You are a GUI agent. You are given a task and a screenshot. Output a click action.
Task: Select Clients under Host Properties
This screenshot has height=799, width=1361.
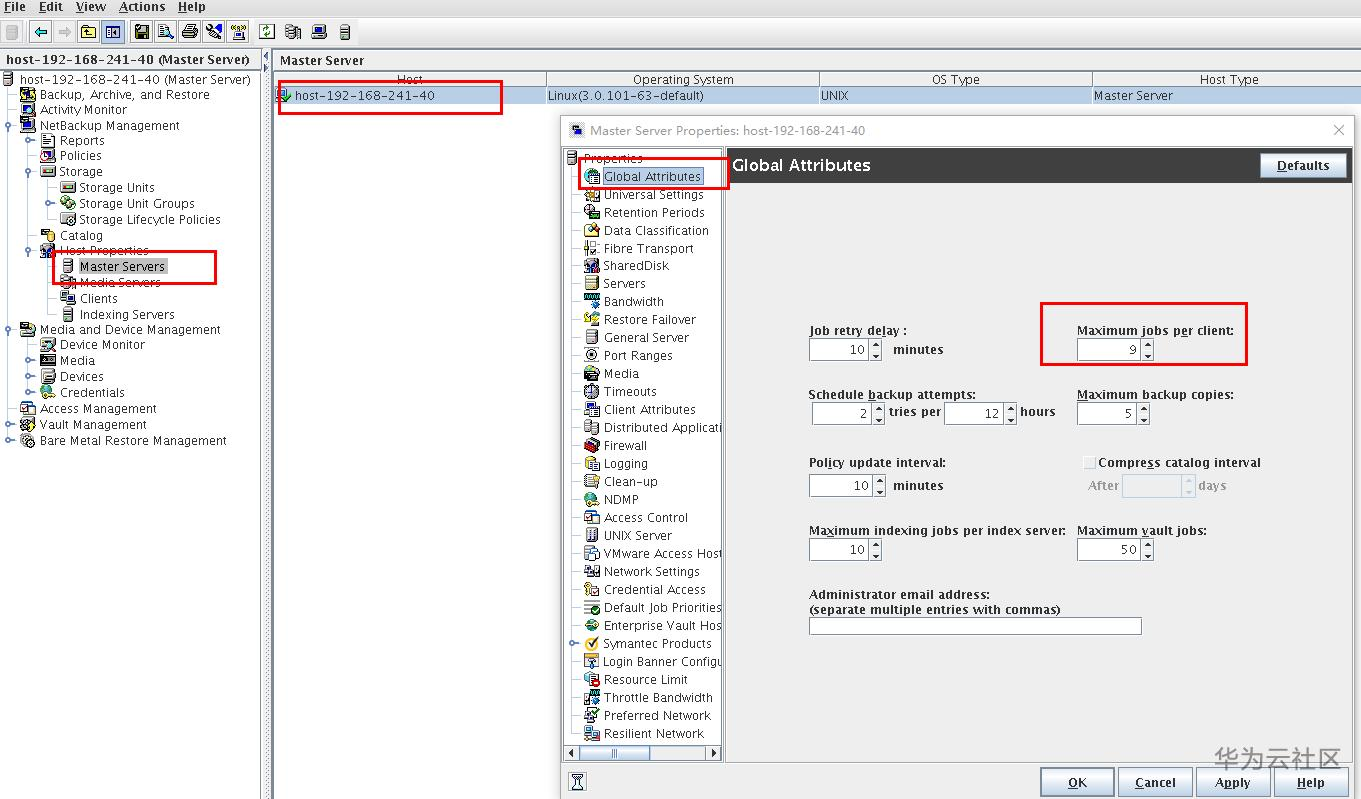[98, 299]
